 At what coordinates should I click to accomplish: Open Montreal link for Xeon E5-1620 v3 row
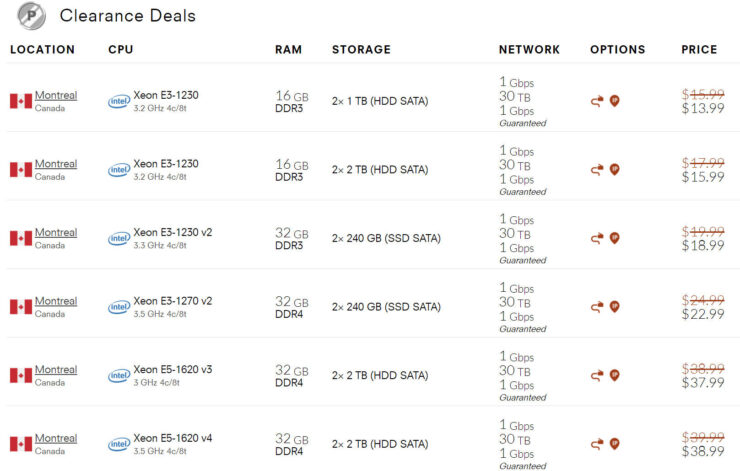click(56, 370)
